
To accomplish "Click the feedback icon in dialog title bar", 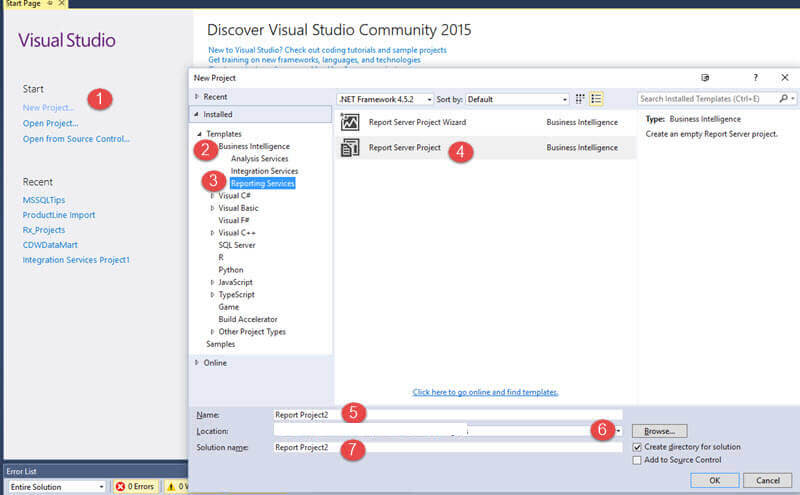I will pos(705,77).
